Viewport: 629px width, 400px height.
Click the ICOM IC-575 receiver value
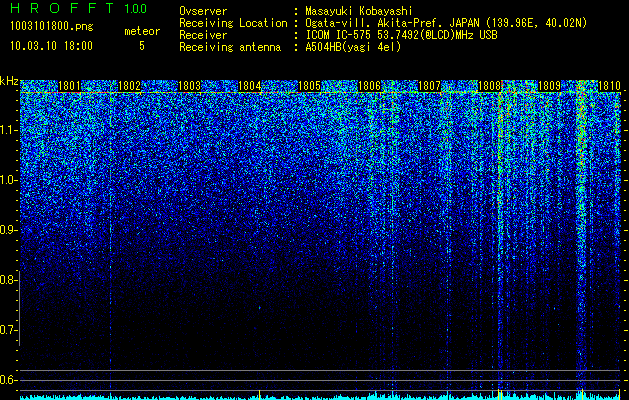[401, 35]
